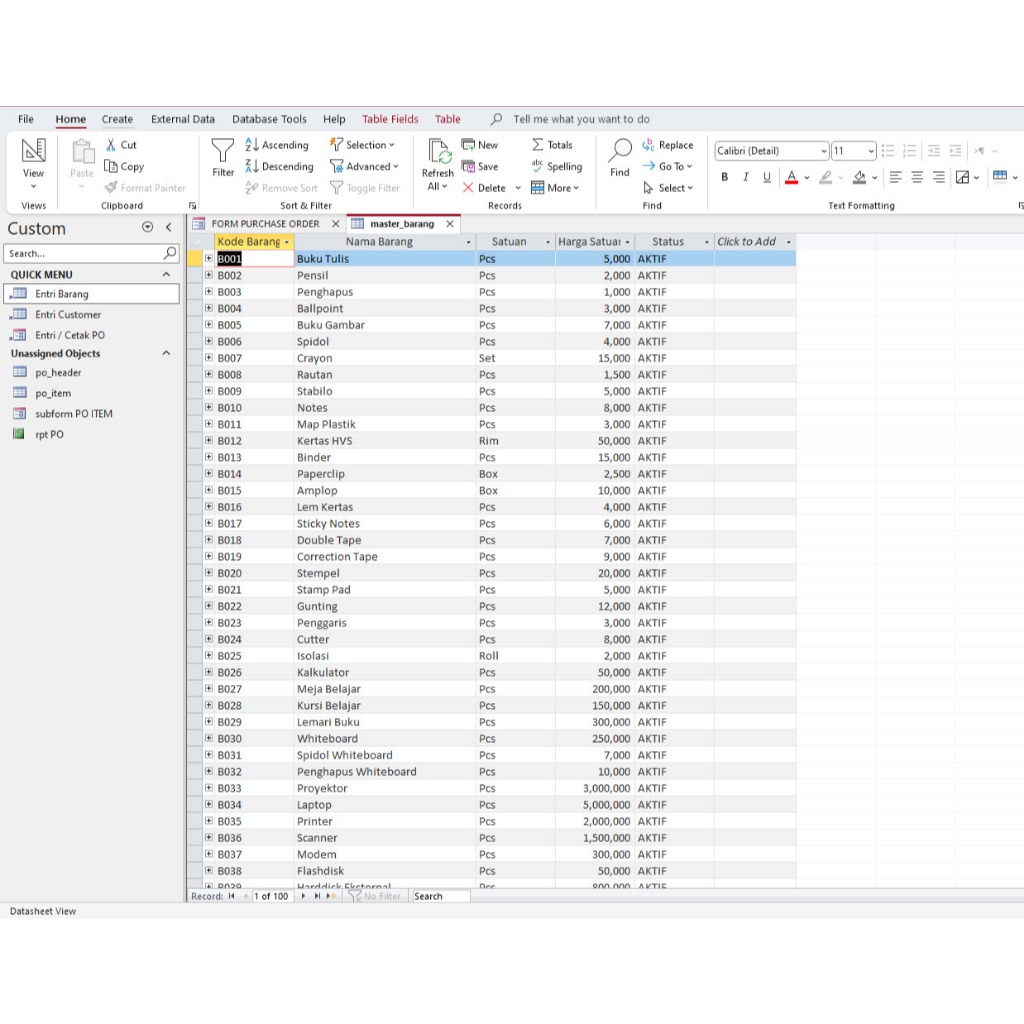Switch to FORM PURCHASE ORDER tab
The image size is (1024, 1024).
coord(264,224)
